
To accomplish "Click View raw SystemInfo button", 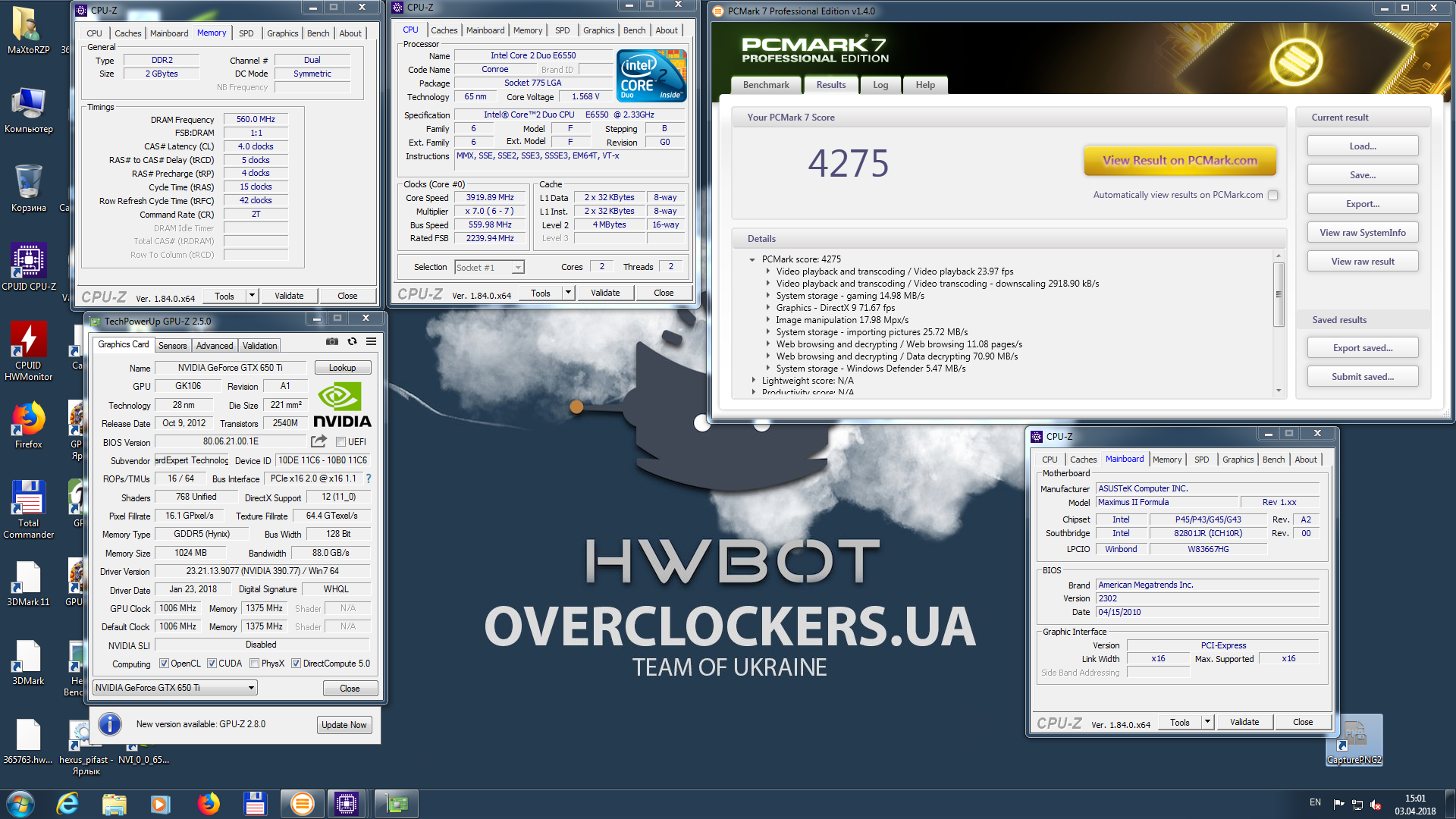I will pos(1363,233).
